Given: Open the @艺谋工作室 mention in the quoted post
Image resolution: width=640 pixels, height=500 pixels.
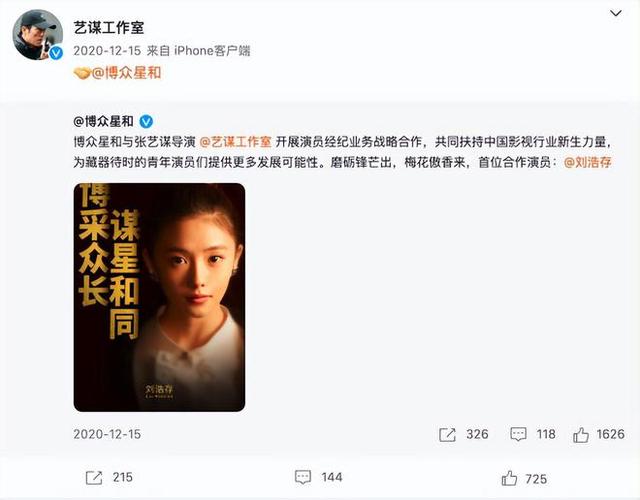Looking at the screenshot, I should 236,142.
